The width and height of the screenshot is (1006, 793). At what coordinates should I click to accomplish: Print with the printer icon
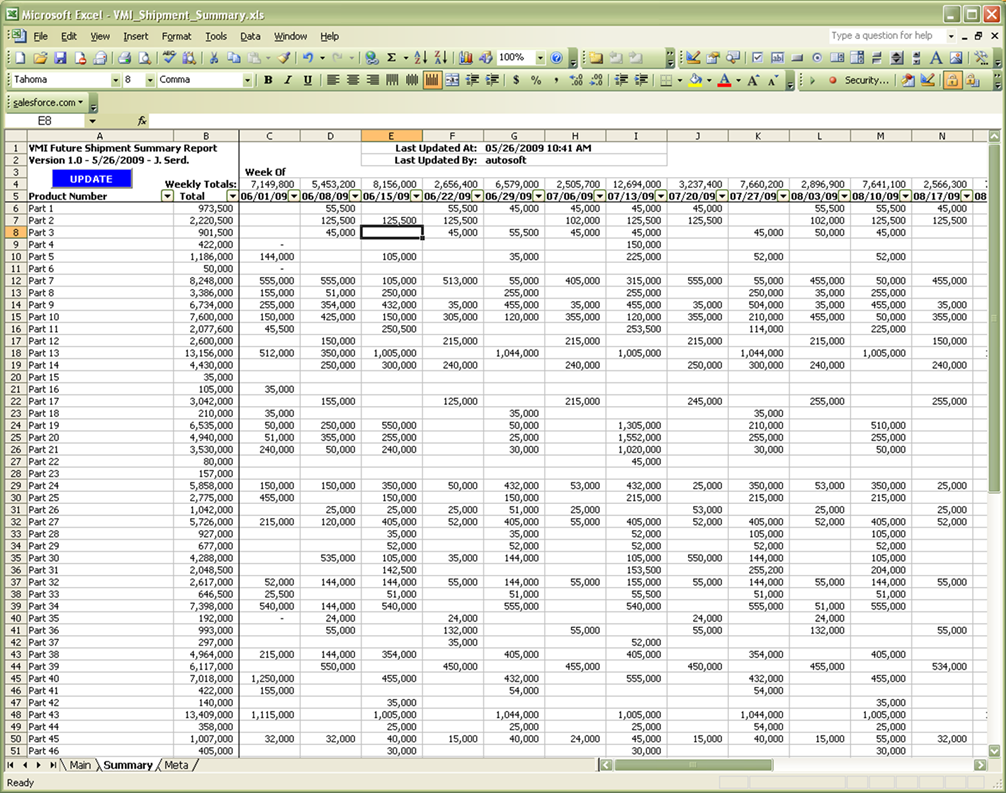tap(124, 58)
